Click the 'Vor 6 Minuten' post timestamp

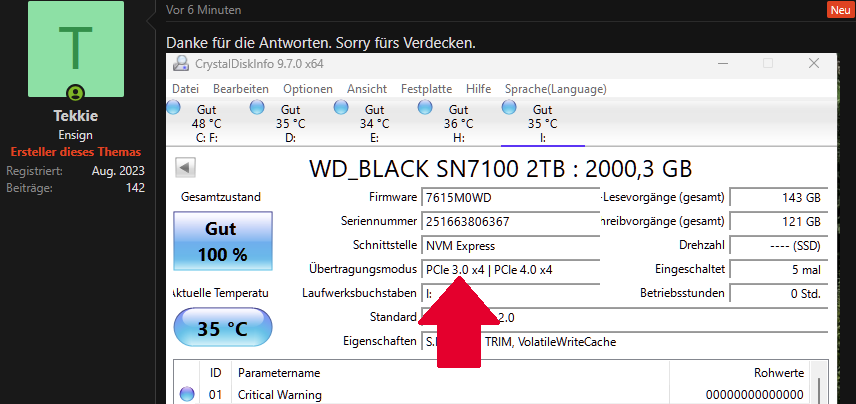pos(204,10)
